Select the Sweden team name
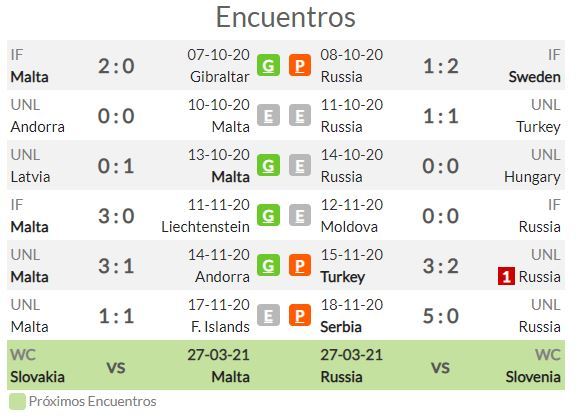This screenshot has width=578, height=419. 535,77
